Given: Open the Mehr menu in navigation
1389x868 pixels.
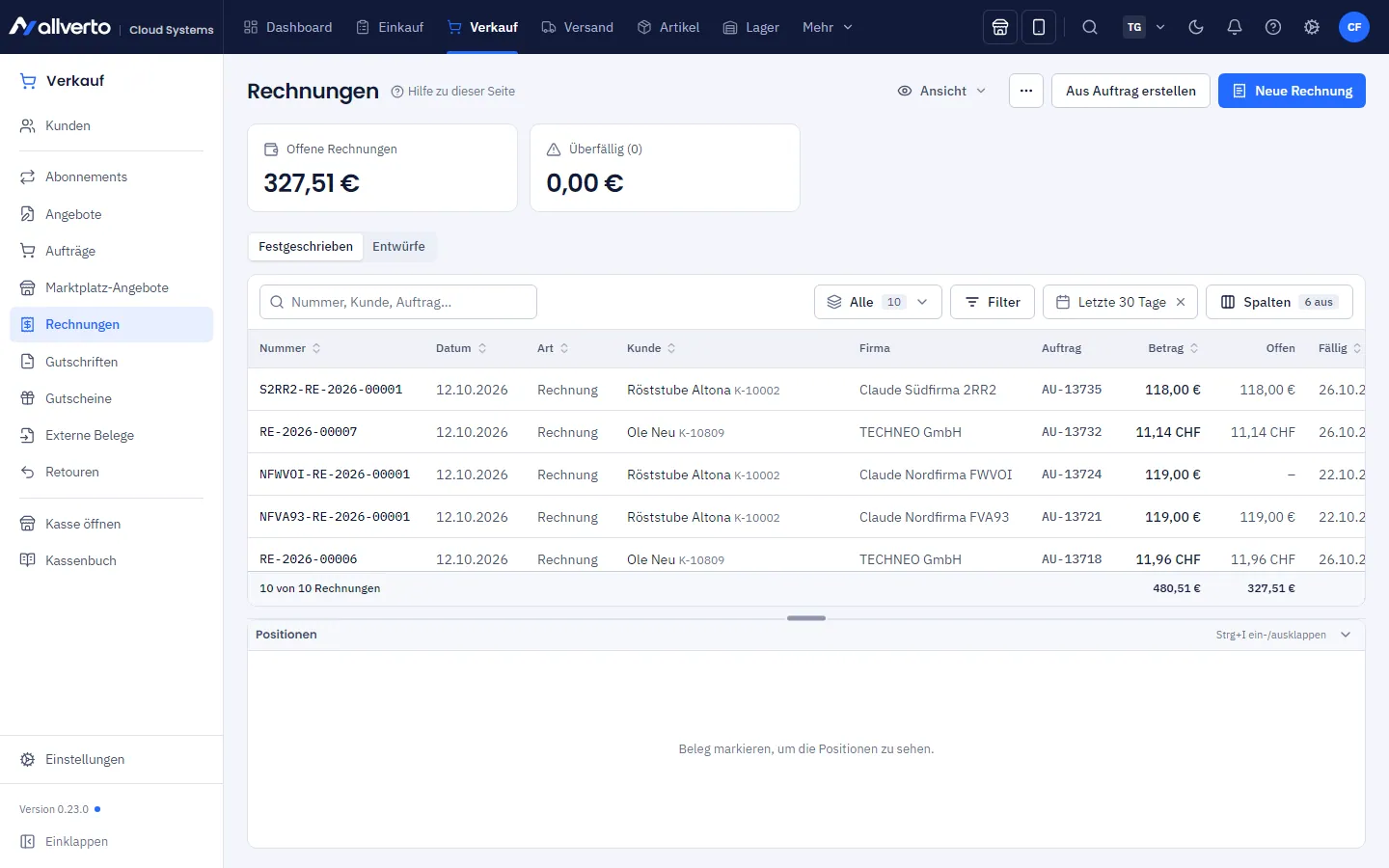Looking at the screenshot, I should click(828, 27).
